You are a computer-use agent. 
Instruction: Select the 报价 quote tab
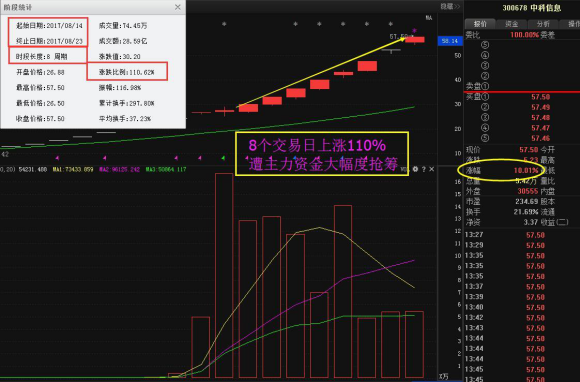(480, 24)
